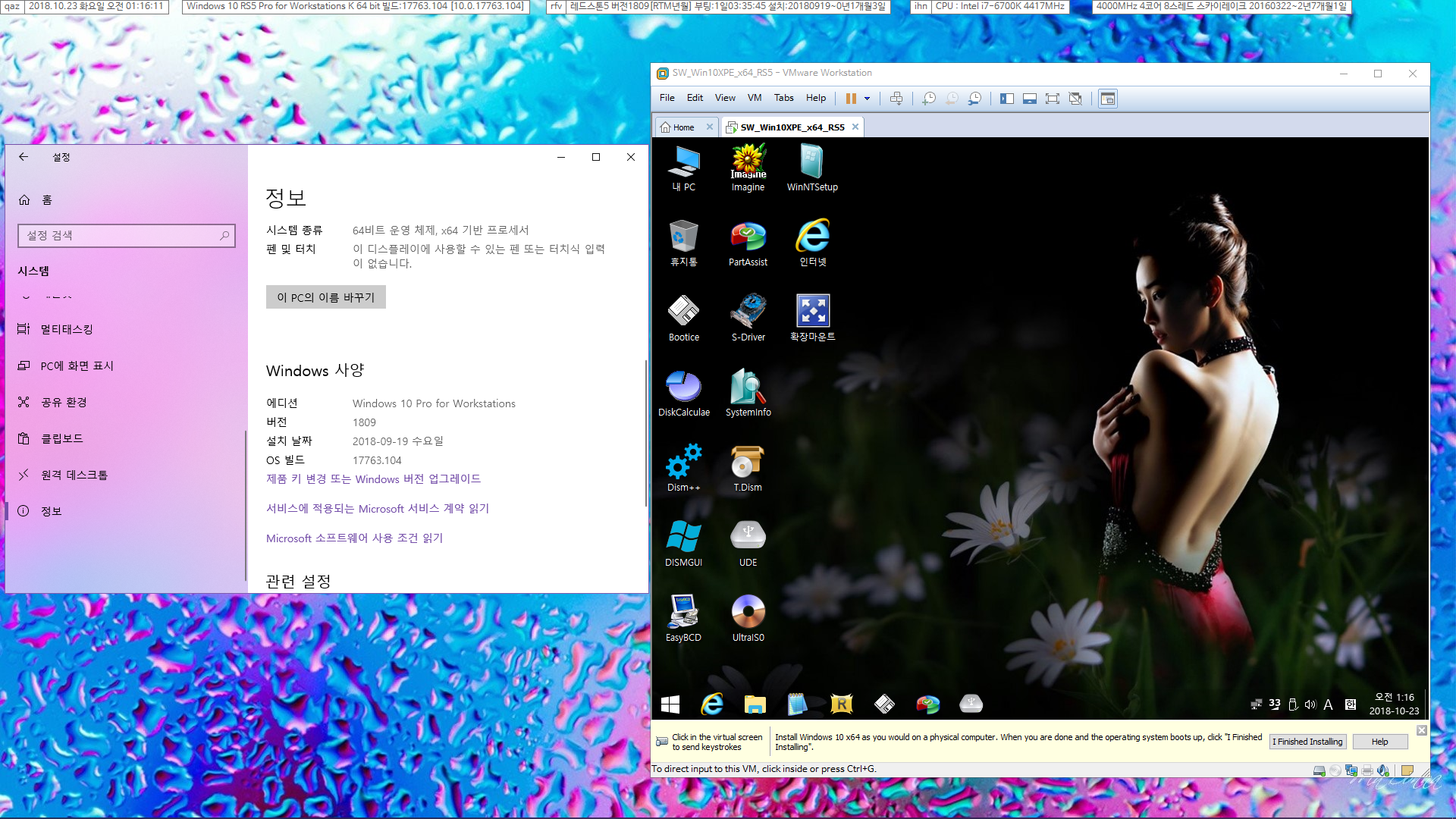The width and height of the screenshot is (1456, 819).
Task: Launch PartAssist tool
Action: coord(748,241)
